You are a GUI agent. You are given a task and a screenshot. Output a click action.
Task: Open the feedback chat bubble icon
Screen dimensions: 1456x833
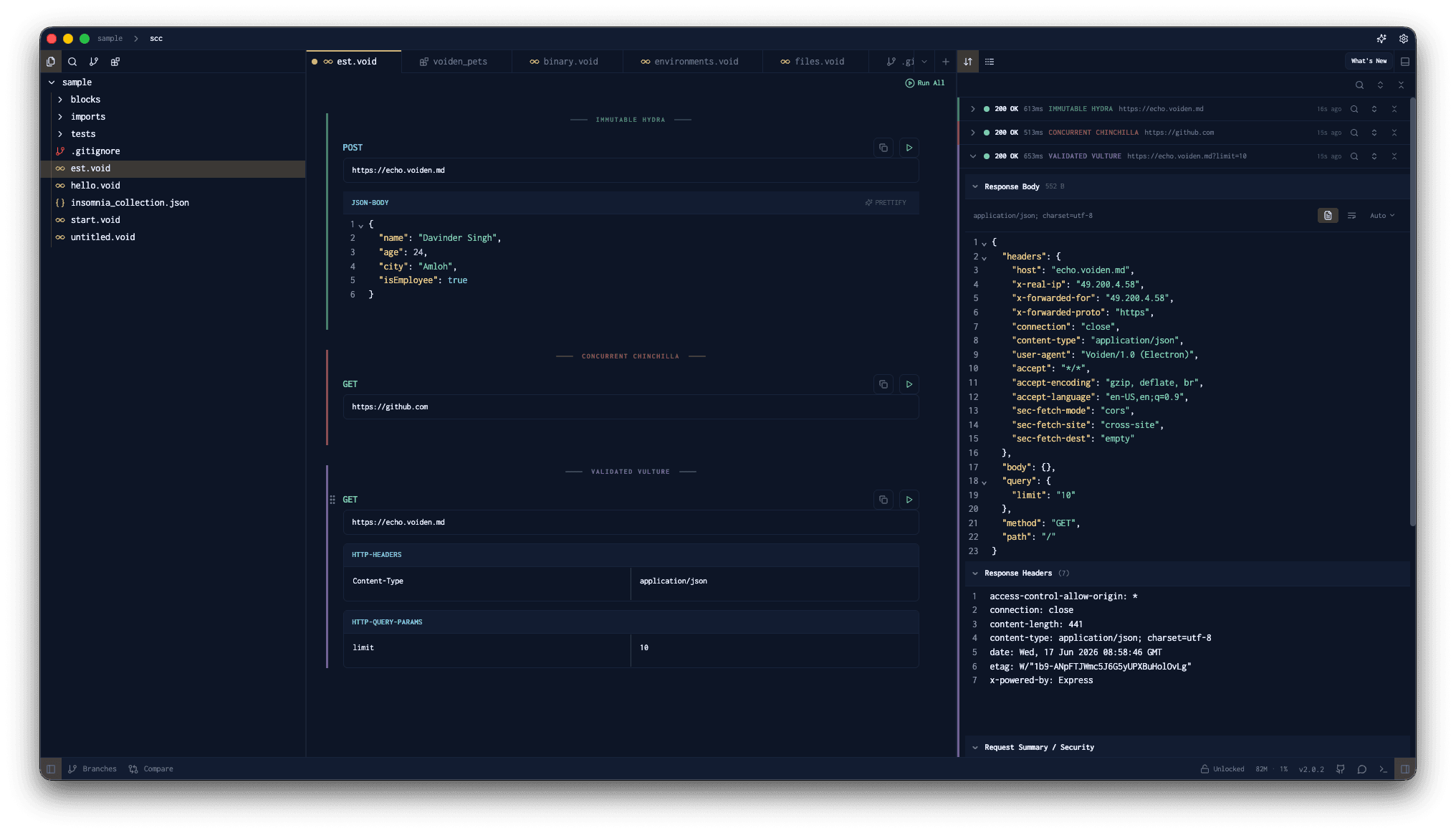tap(1362, 769)
